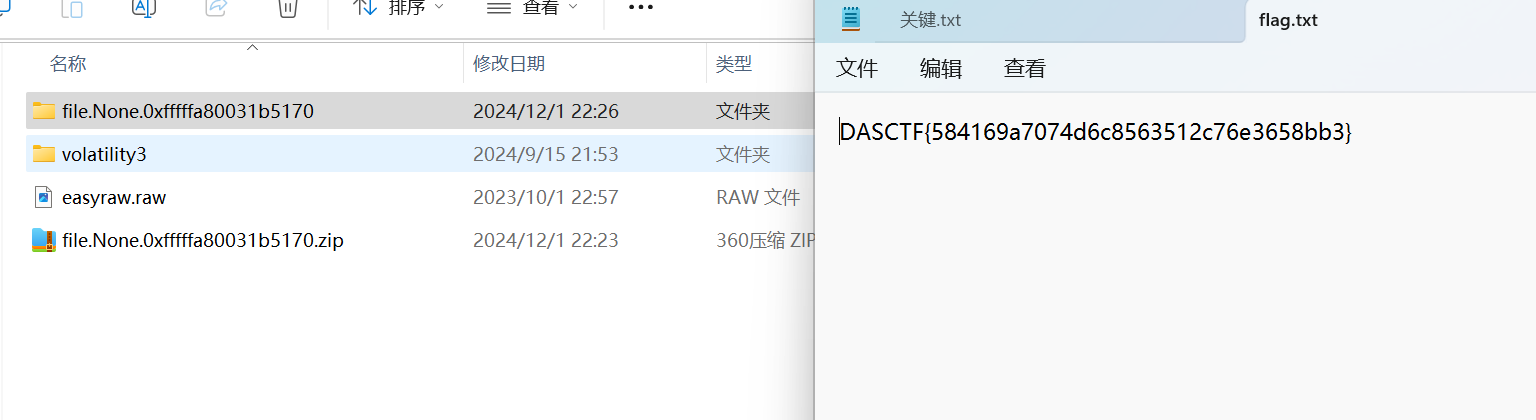The image size is (1536, 420).
Task: Click the Share icon in Explorer toolbar
Action: click(215, 8)
